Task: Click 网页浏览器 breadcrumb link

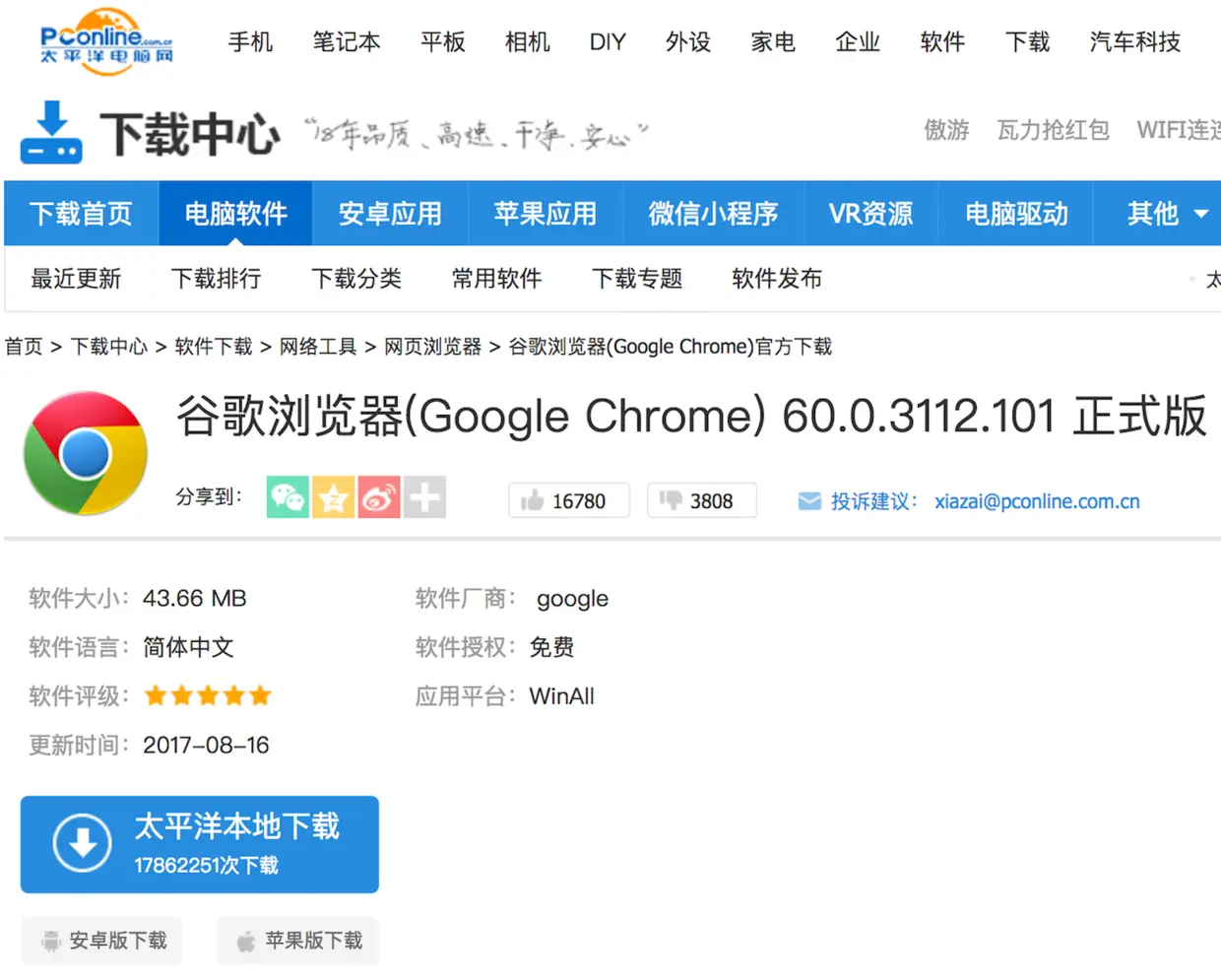Action: 432,347
